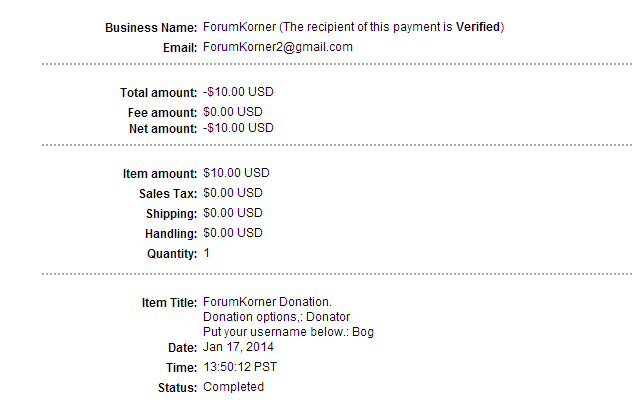
Task: Click the username line ending in Bog
Action: coord(288,332)
